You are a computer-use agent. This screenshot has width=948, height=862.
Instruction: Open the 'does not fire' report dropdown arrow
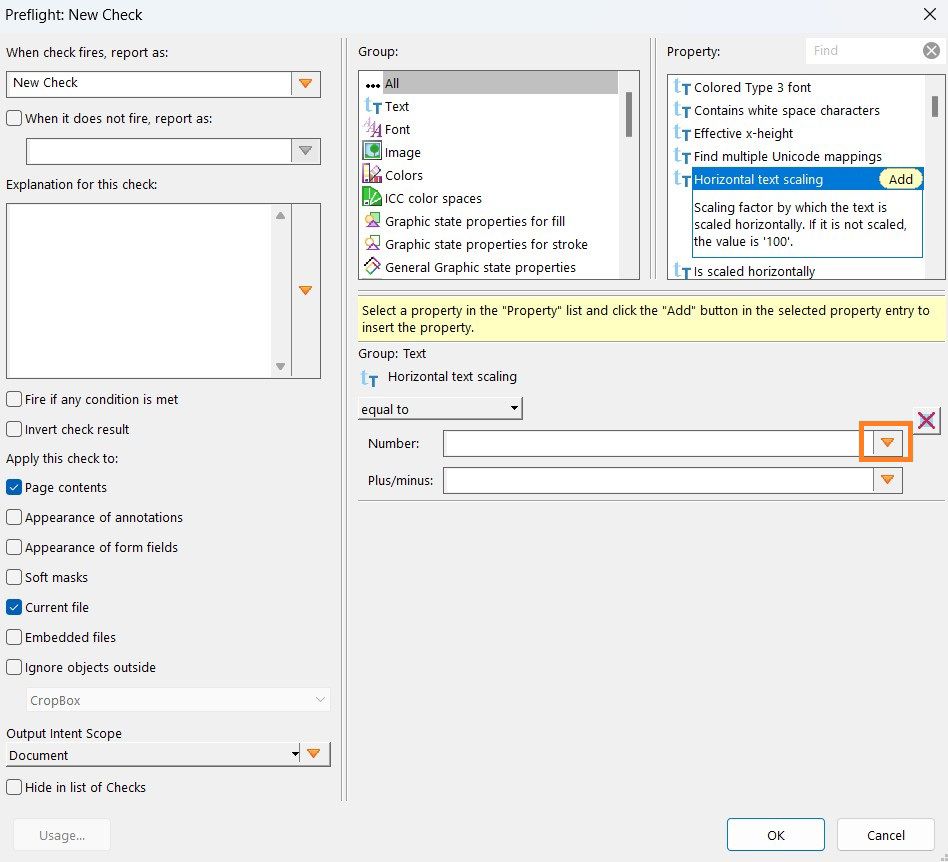click(x=305, y=151)
